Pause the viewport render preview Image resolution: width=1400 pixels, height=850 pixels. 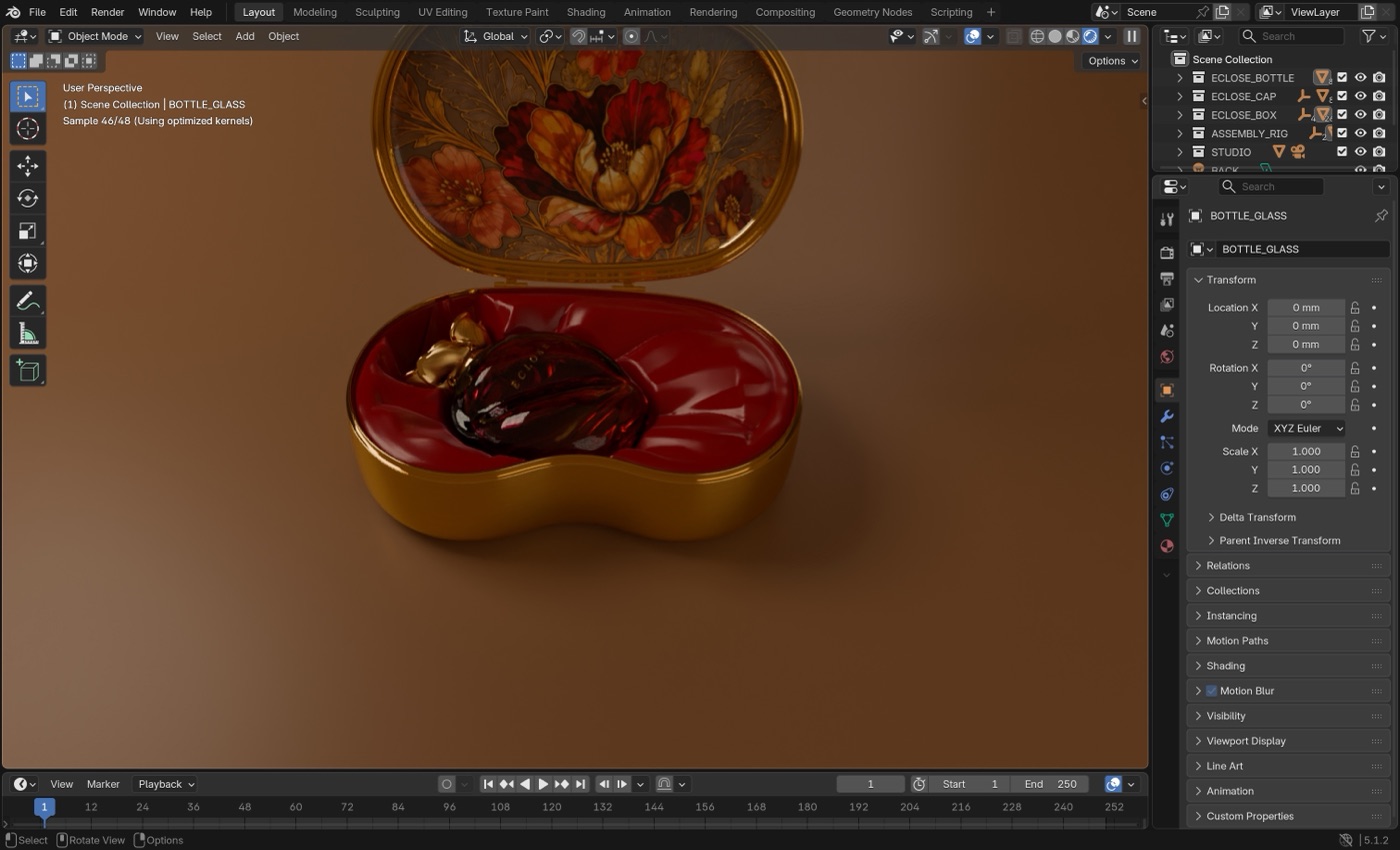pyautogui.click(x=1132, y=36)
